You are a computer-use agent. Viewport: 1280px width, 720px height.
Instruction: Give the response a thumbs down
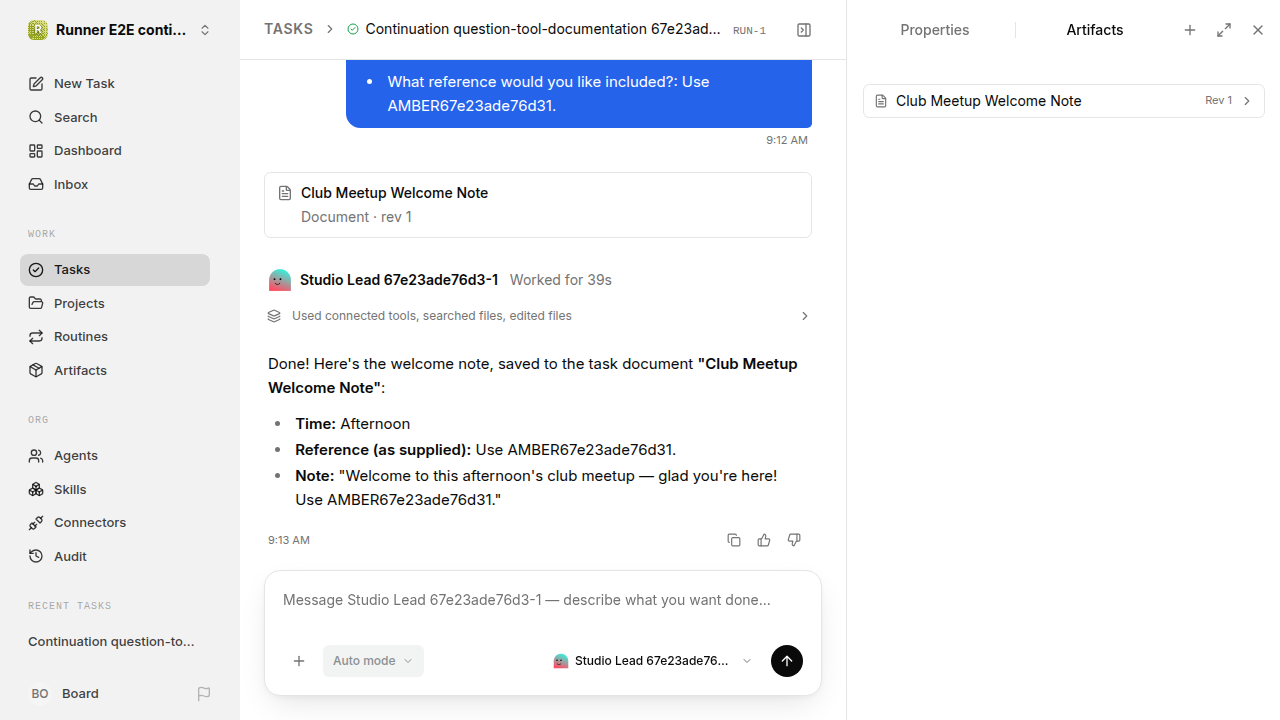(794, 540)
